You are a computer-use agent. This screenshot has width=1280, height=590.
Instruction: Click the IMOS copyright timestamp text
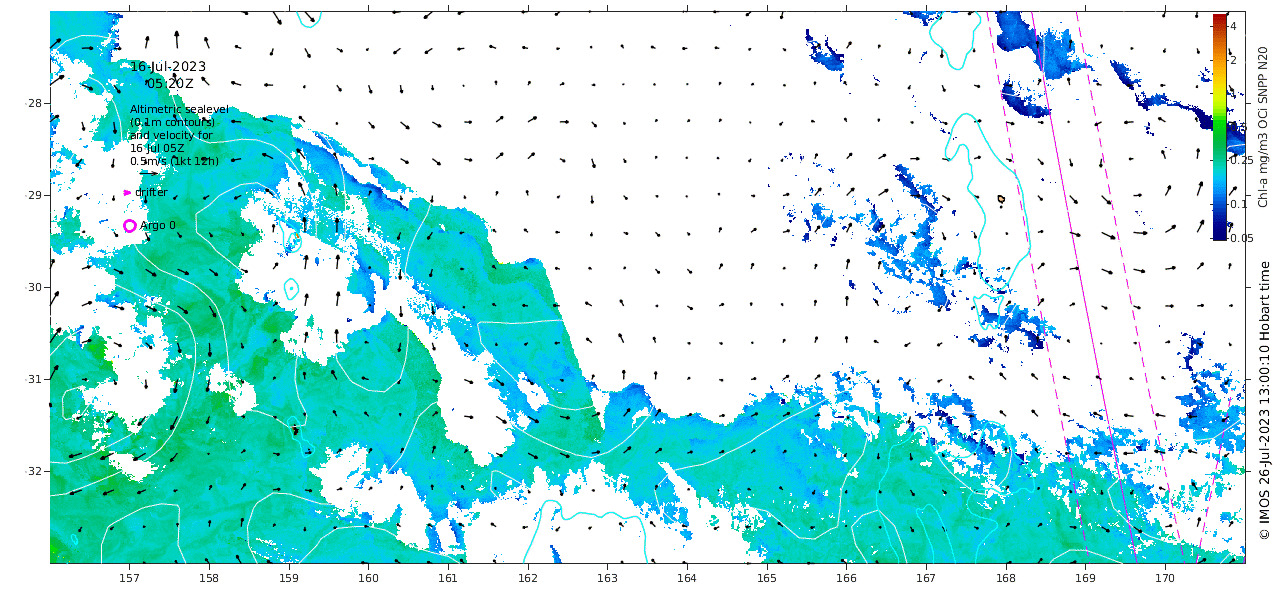pyautogui.click(x=1264, y=400)
